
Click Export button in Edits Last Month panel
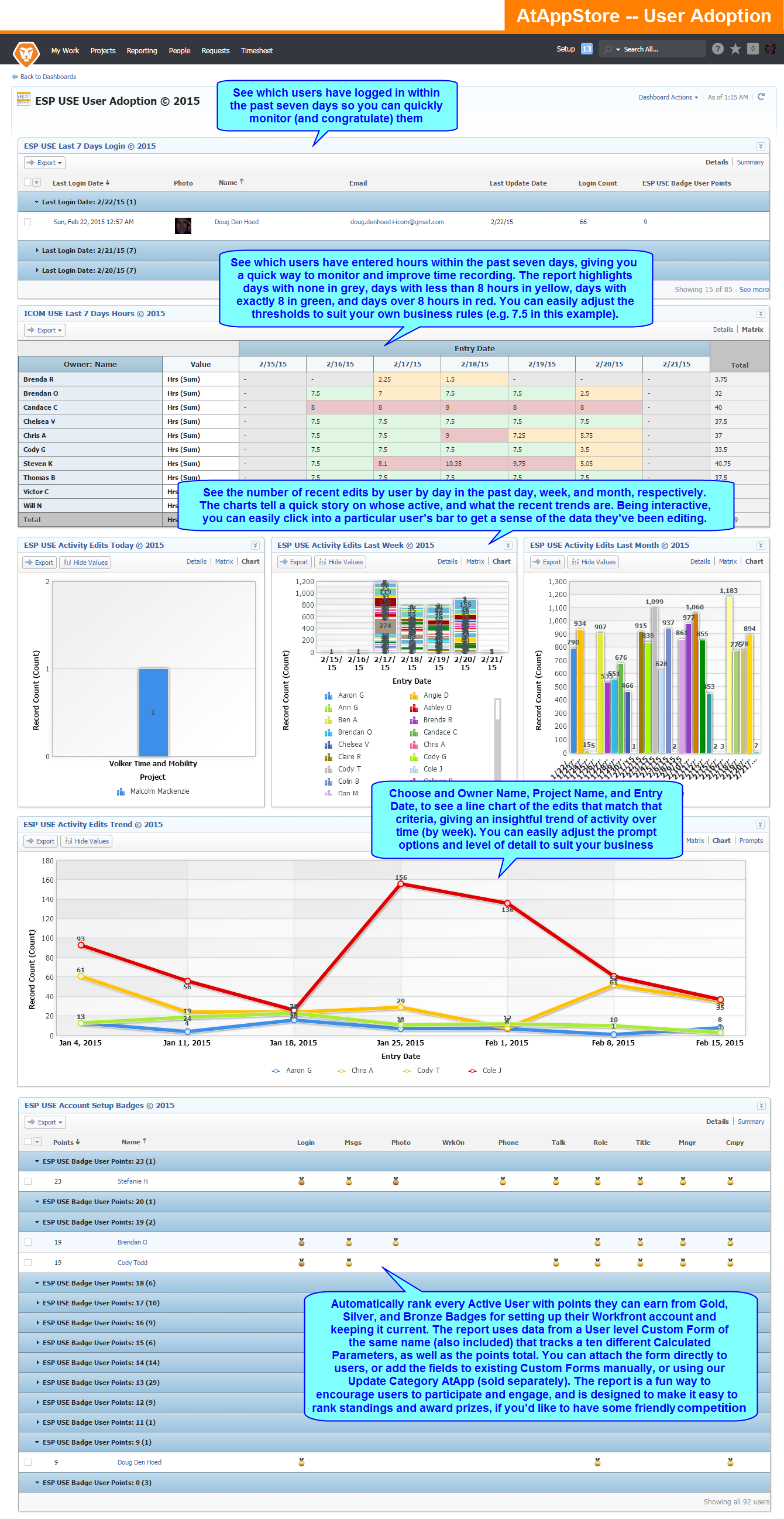[x=546, y=562]
